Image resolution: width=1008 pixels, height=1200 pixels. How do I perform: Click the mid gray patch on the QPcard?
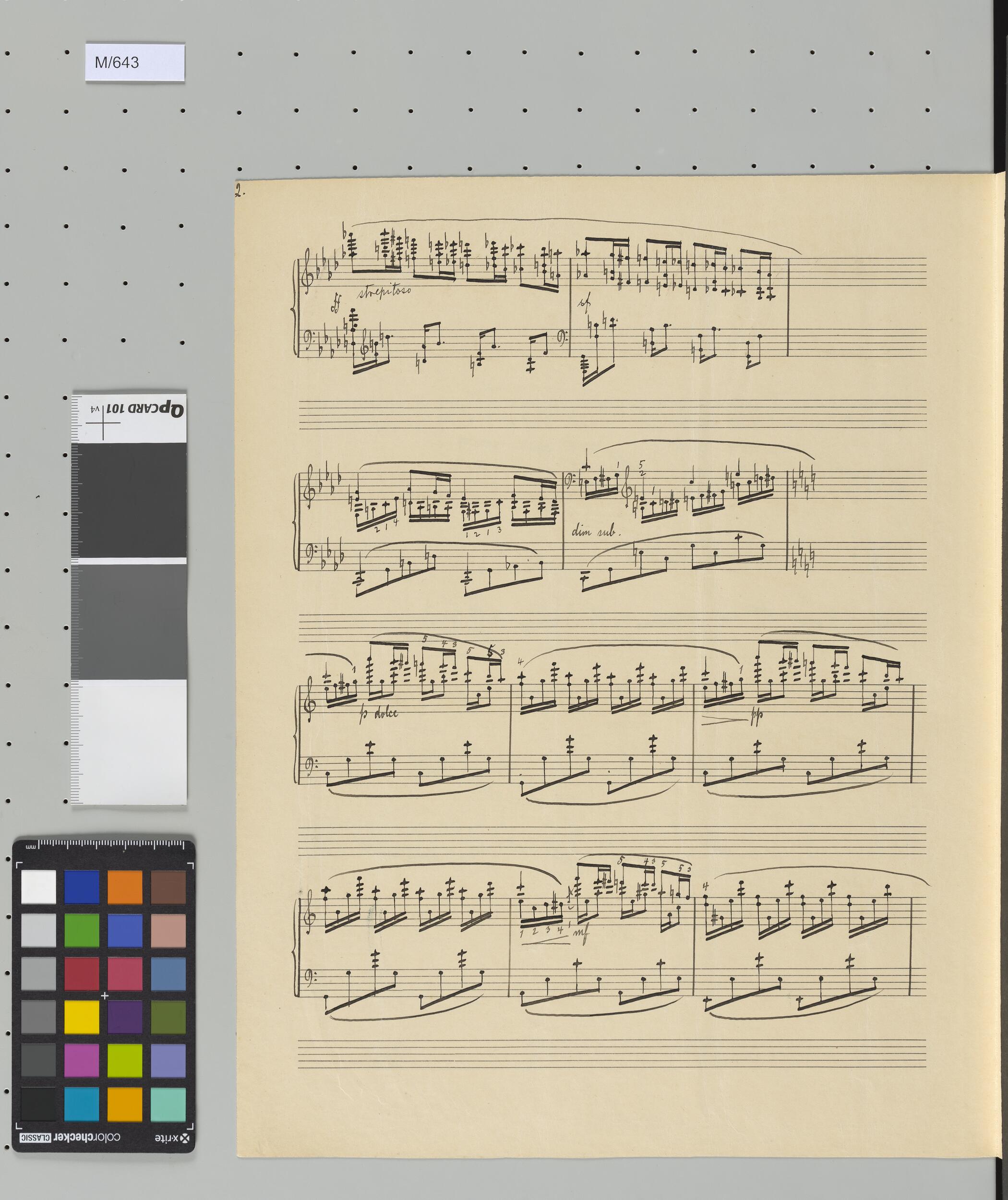pos(130,622)
